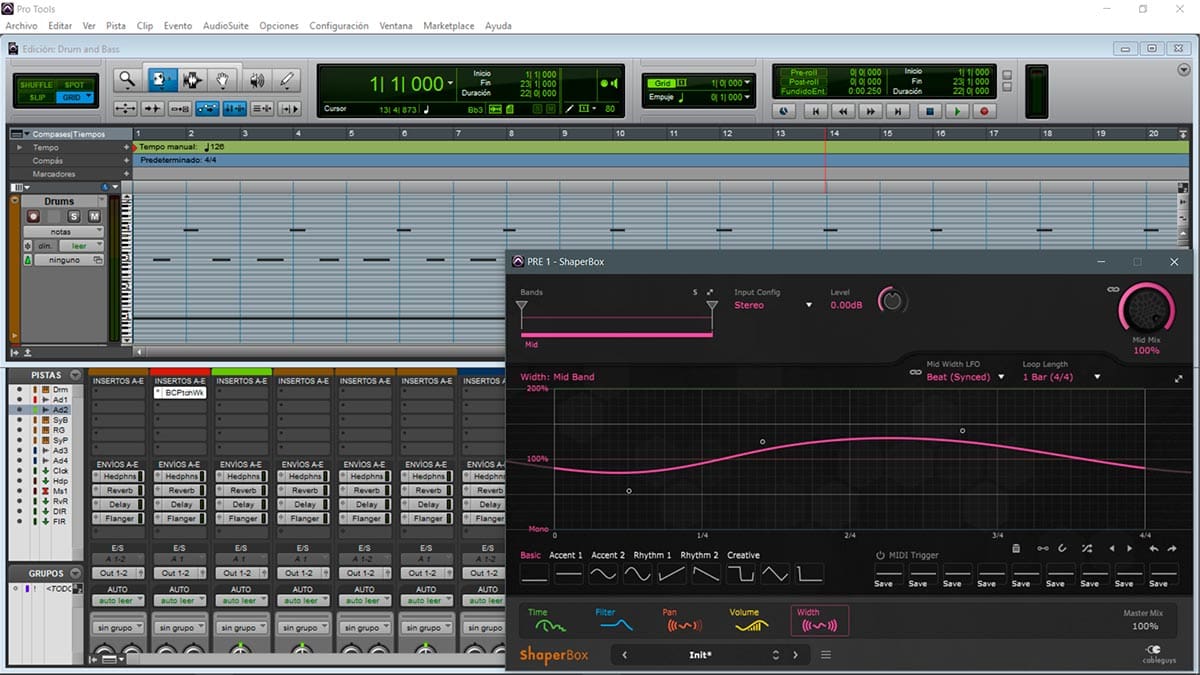Screen dimensions: 1200x675
Task: Click the fast forward transport button
Action: (x=871, y=112)
